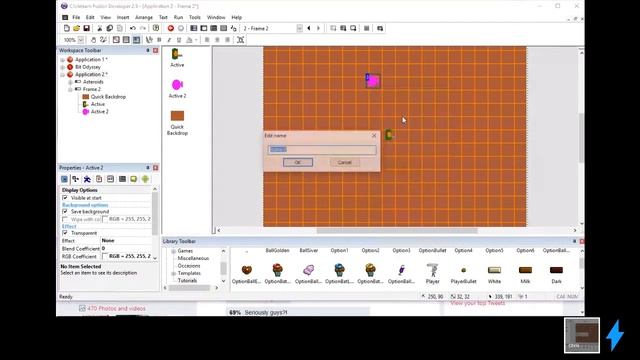The image size is (640, 360).
Task: Select Quick Backdrop in the workspace tree
Action: click(x=108, y=97)
